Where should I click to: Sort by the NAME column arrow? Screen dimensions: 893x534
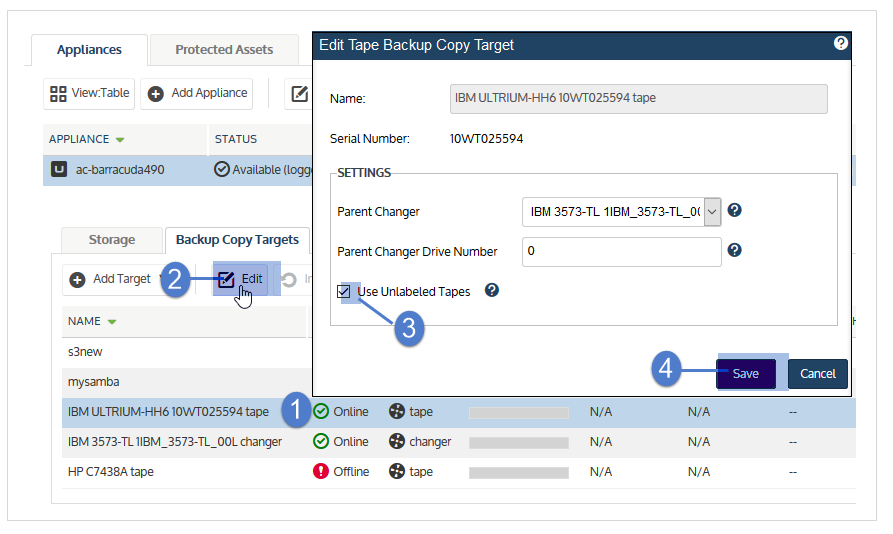tap(112, 322)
